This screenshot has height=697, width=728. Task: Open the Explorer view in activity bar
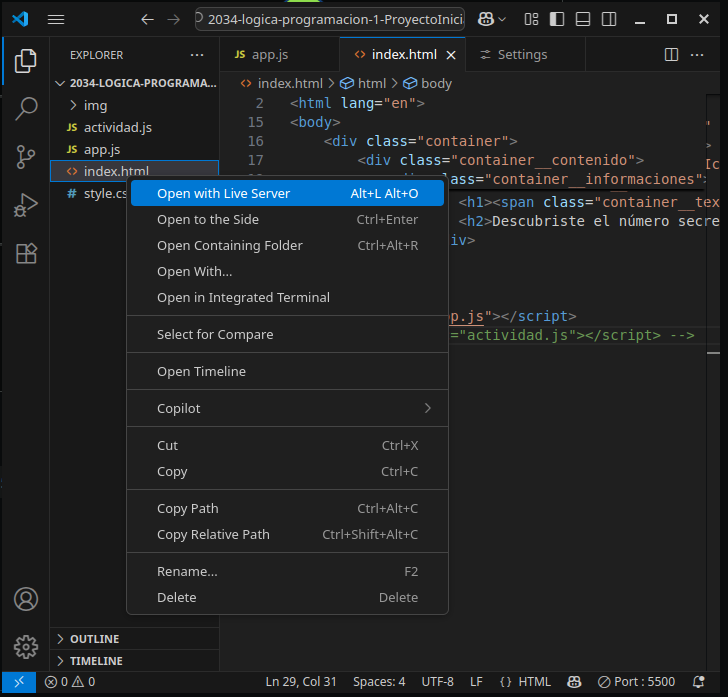(26, 61)
